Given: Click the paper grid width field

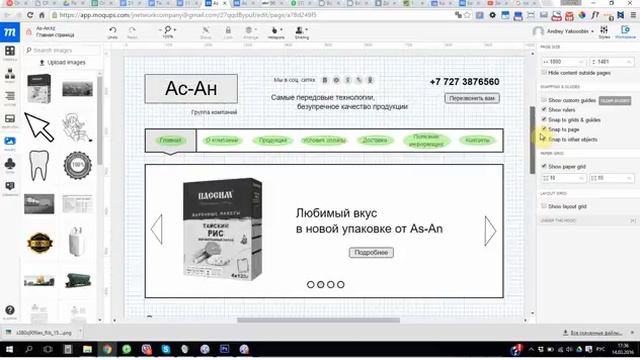Looking at the screenshot, I should pyautogui.click(x=564, y=178).
